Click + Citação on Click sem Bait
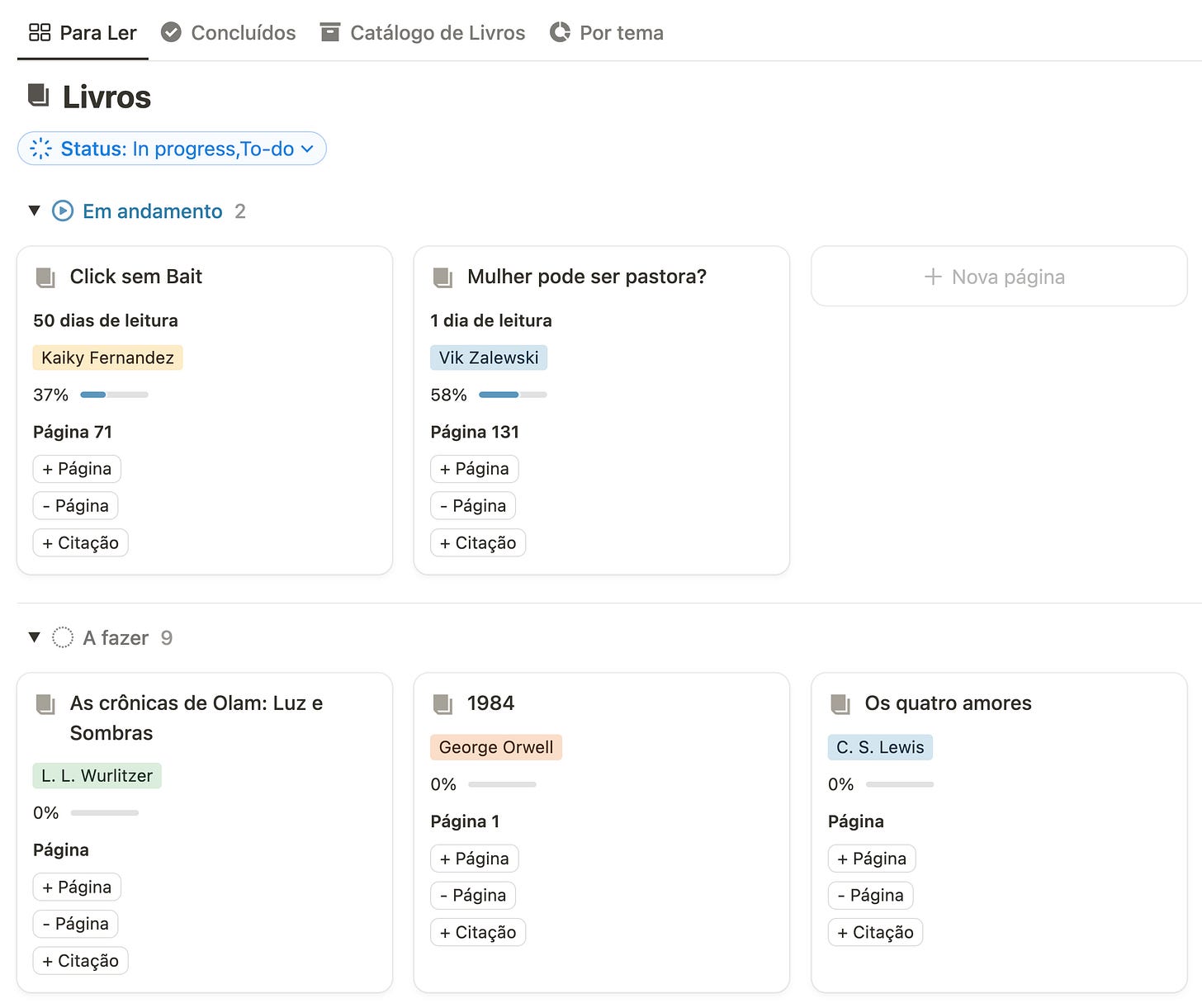This screenshot has width=1202, height=1008. pos(81,543)
